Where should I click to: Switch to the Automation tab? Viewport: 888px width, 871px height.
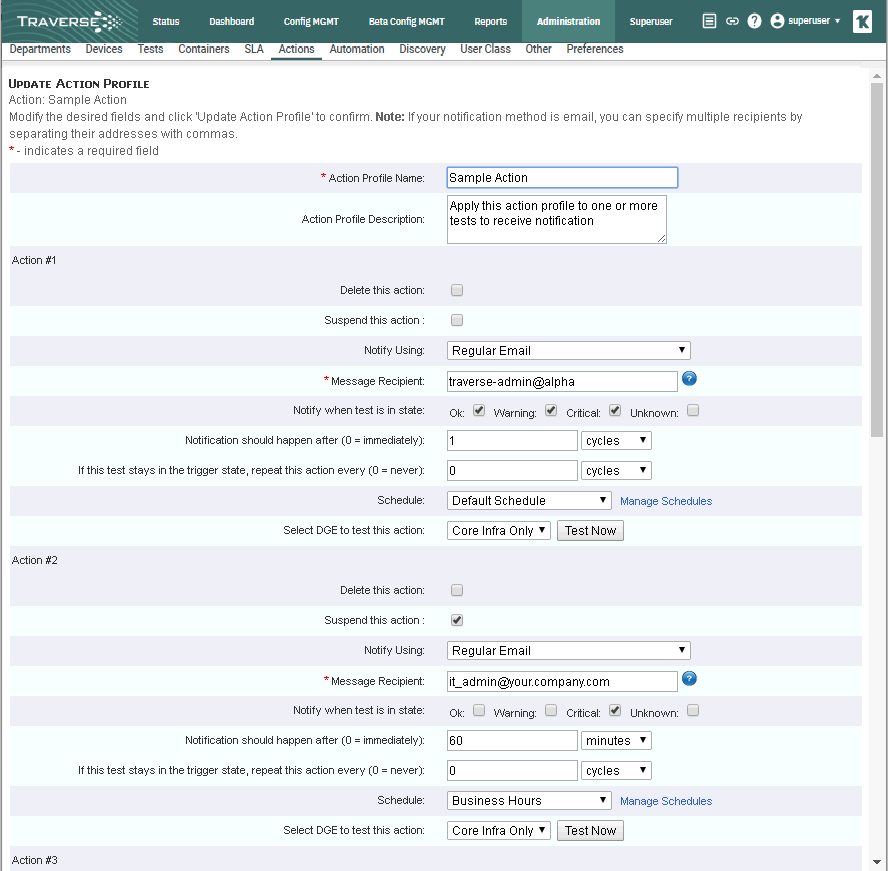point(357,49)
